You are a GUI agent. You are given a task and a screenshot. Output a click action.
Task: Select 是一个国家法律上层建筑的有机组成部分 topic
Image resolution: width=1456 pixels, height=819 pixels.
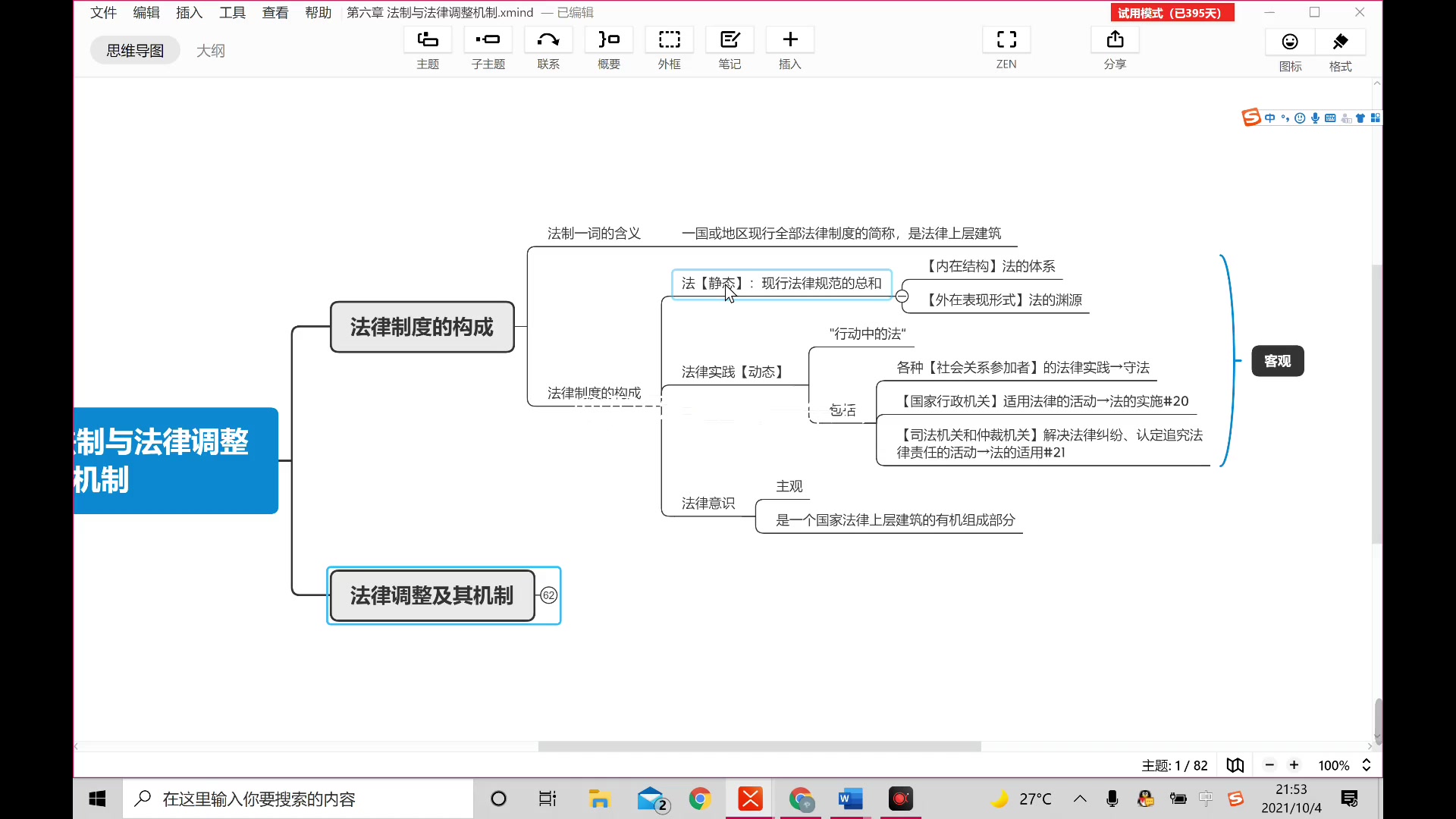(x=895, y=519)
